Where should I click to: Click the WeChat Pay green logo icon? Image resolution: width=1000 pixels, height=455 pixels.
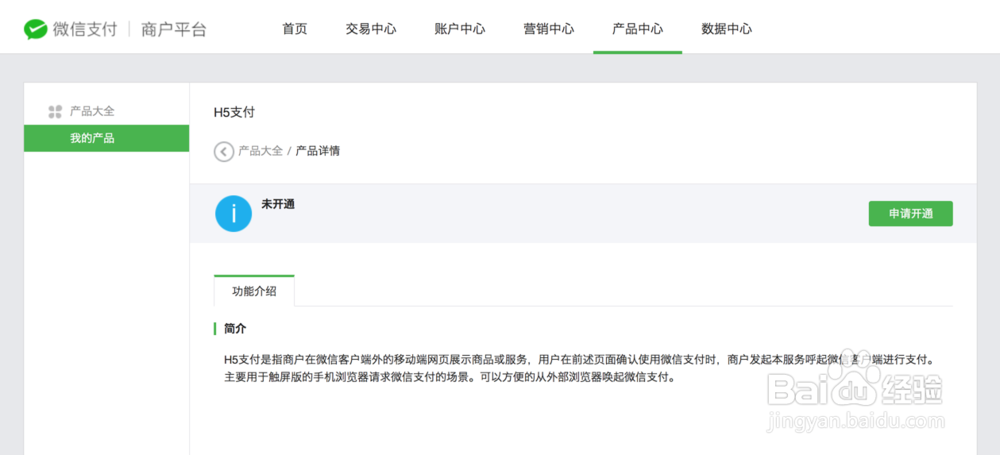point(36,29)
